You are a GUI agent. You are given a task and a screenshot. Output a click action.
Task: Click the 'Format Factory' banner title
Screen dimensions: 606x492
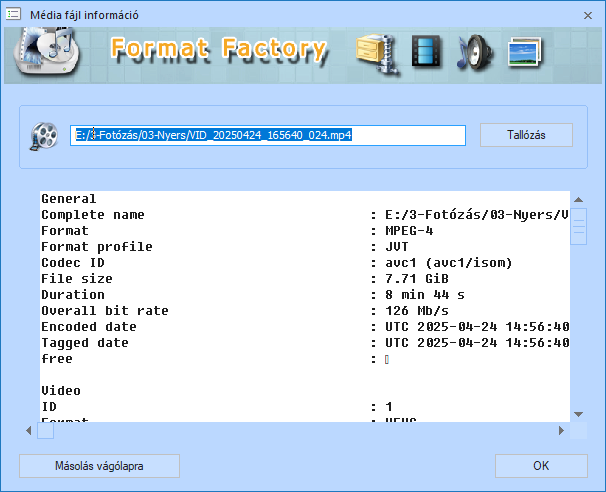click(x=219, y=49)
